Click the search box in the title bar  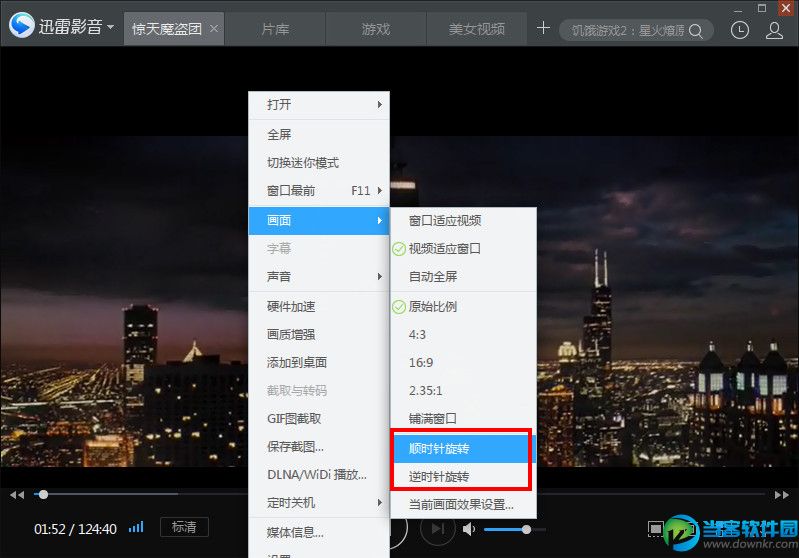636,31
